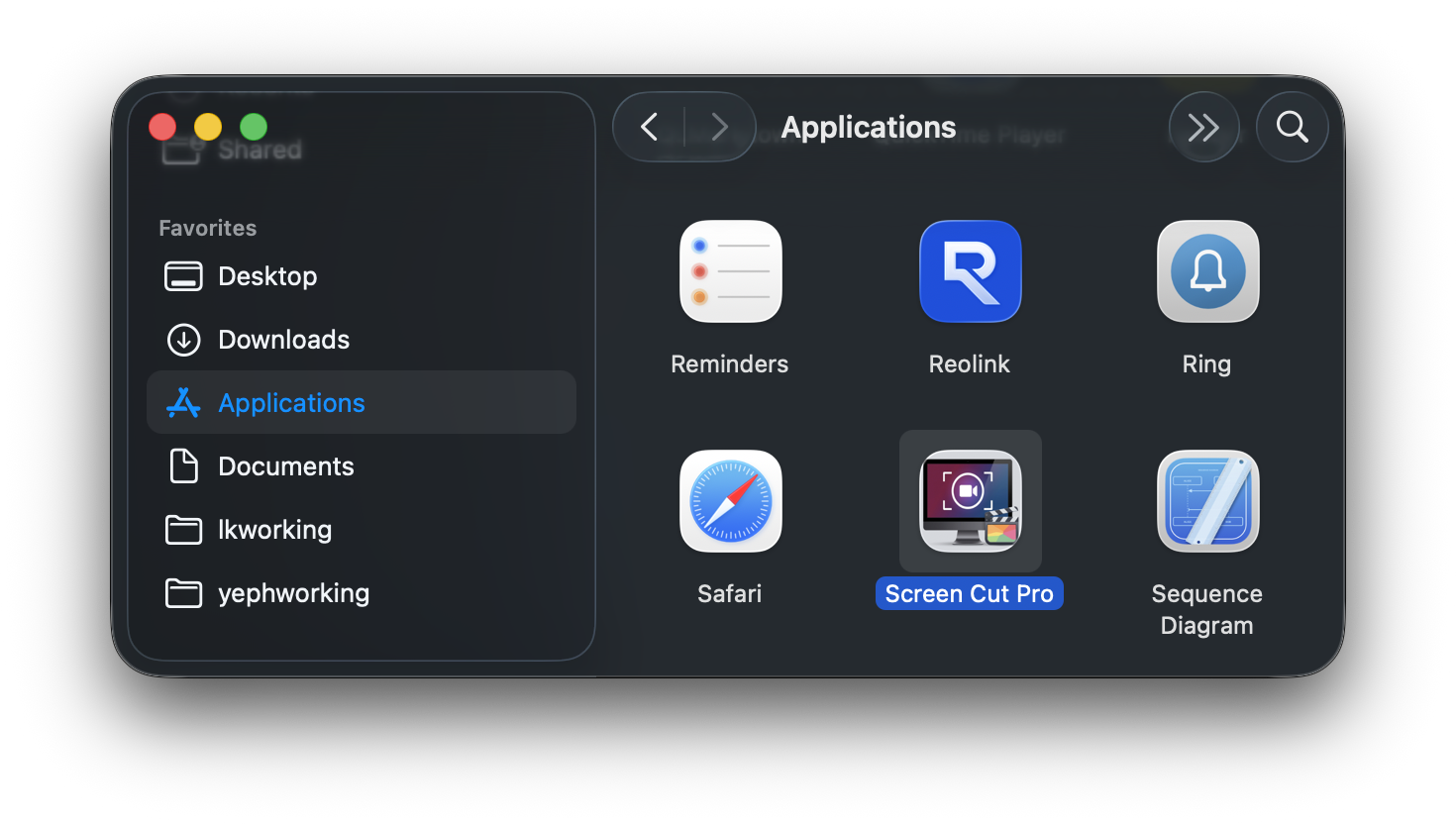Click the Favorites section header
This screenshot has height=824, width=1456.
(x=208, y=228)
